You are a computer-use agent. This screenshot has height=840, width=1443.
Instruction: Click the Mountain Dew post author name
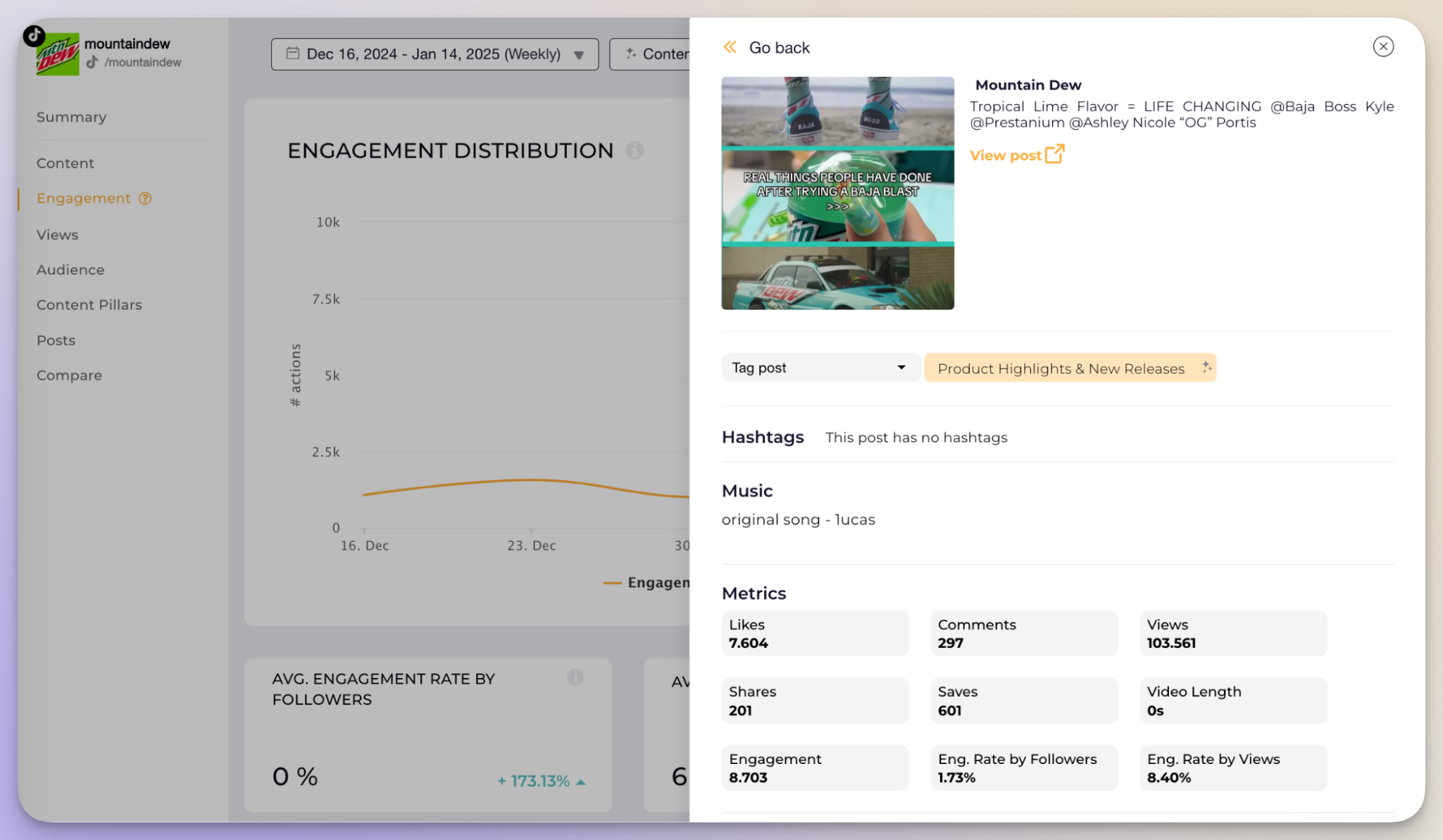[1028, 85]
